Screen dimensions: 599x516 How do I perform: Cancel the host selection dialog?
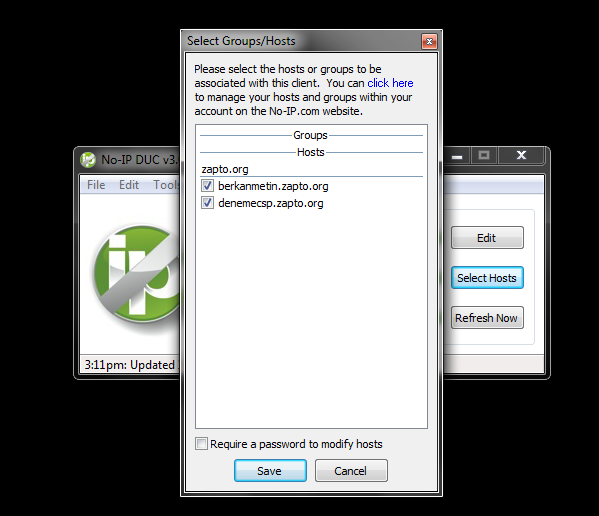coord(351,471)
